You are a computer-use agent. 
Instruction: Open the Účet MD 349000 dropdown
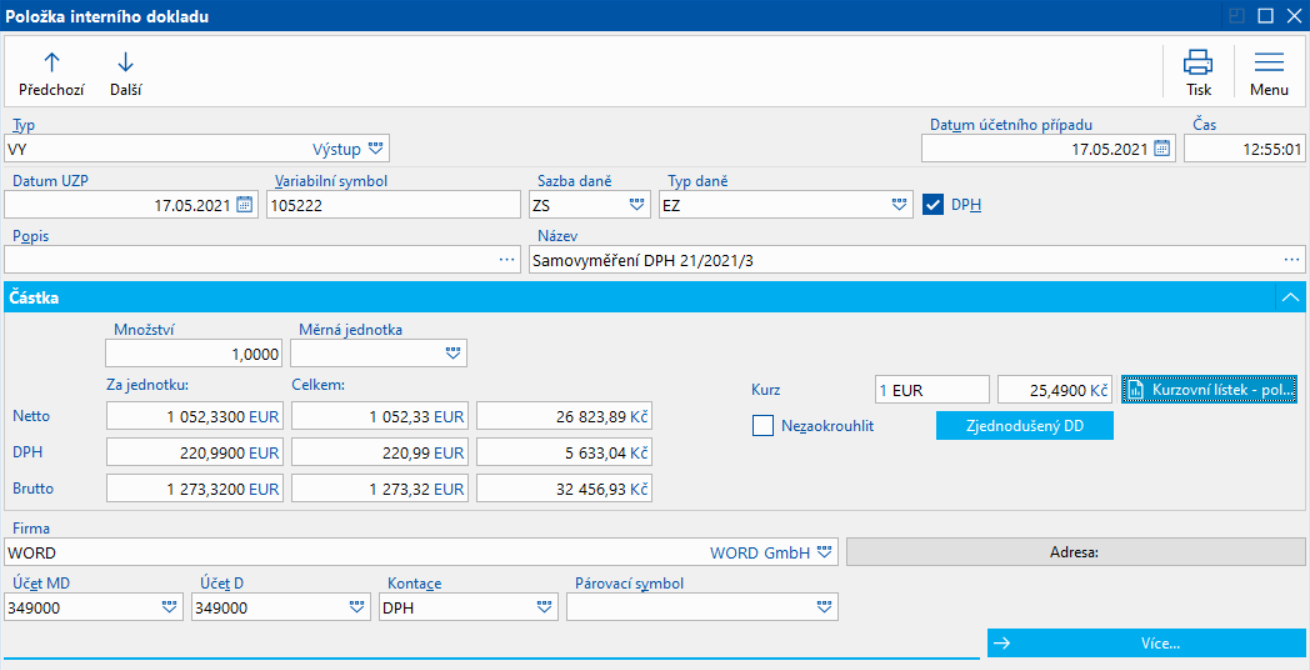click(x=169, y=607)
